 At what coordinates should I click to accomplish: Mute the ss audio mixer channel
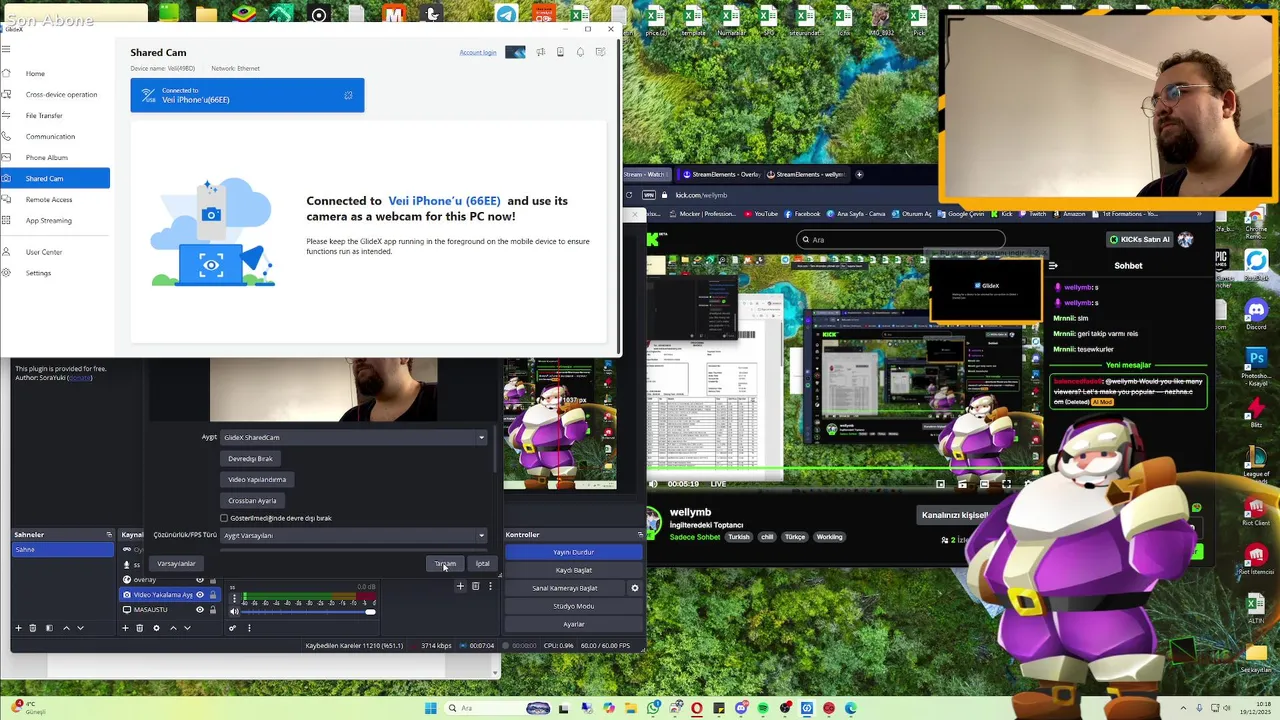coord(234,612)
